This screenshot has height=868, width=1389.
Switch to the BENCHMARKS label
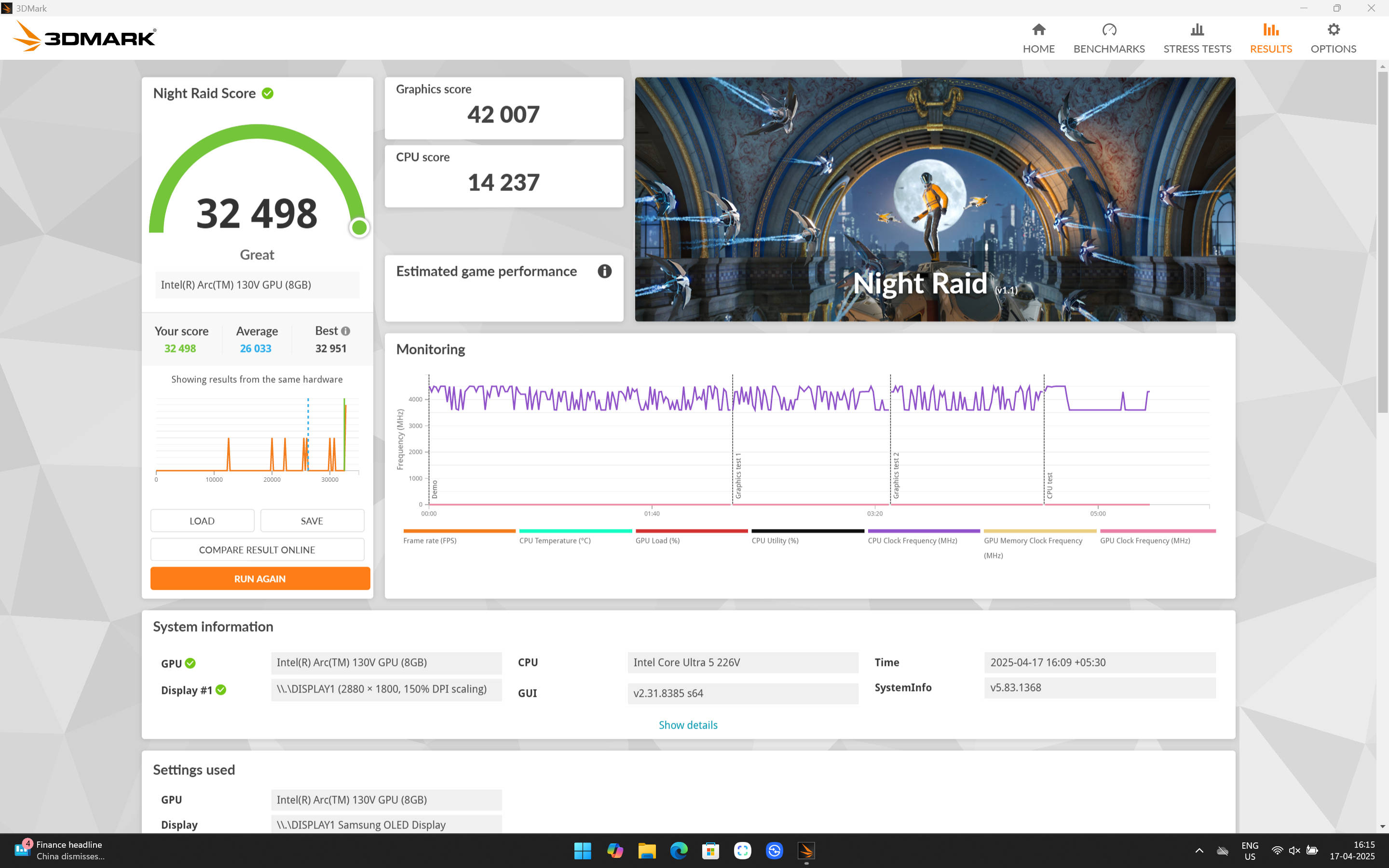(1109, 49)
